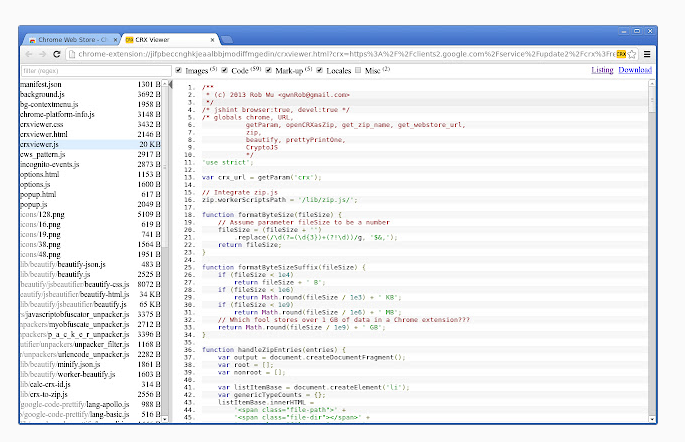Open manifest.json in the file list
Screen dimensions: 685x442
click(90, 84)
